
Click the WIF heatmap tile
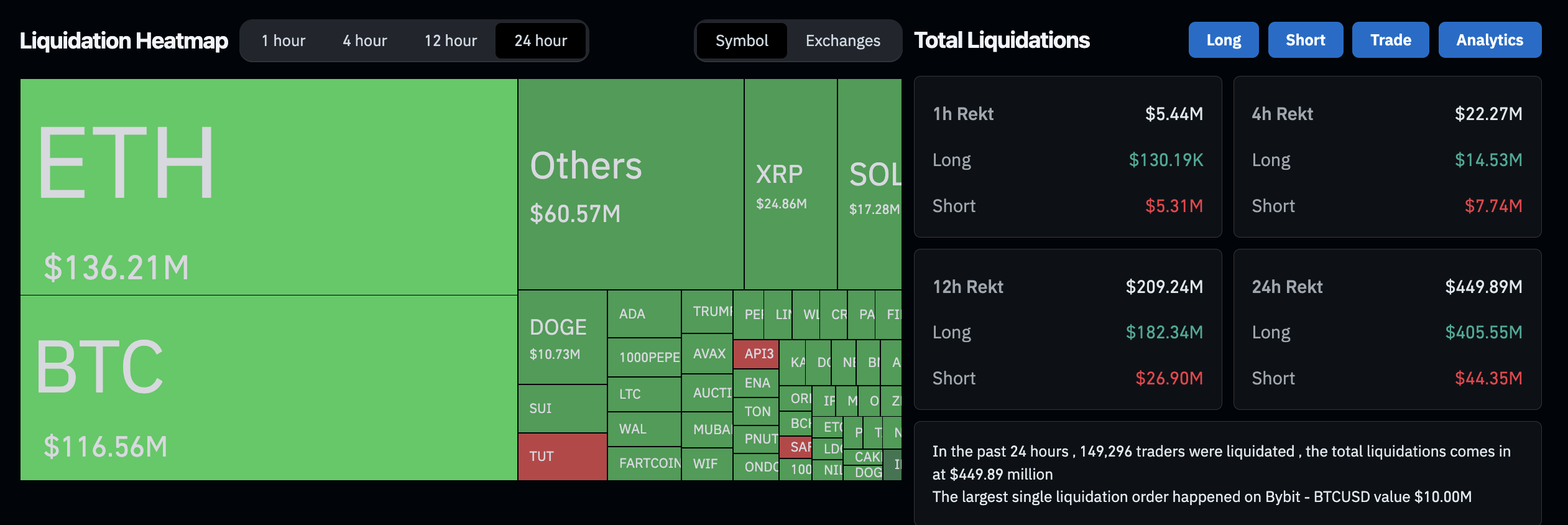[708, 464]
